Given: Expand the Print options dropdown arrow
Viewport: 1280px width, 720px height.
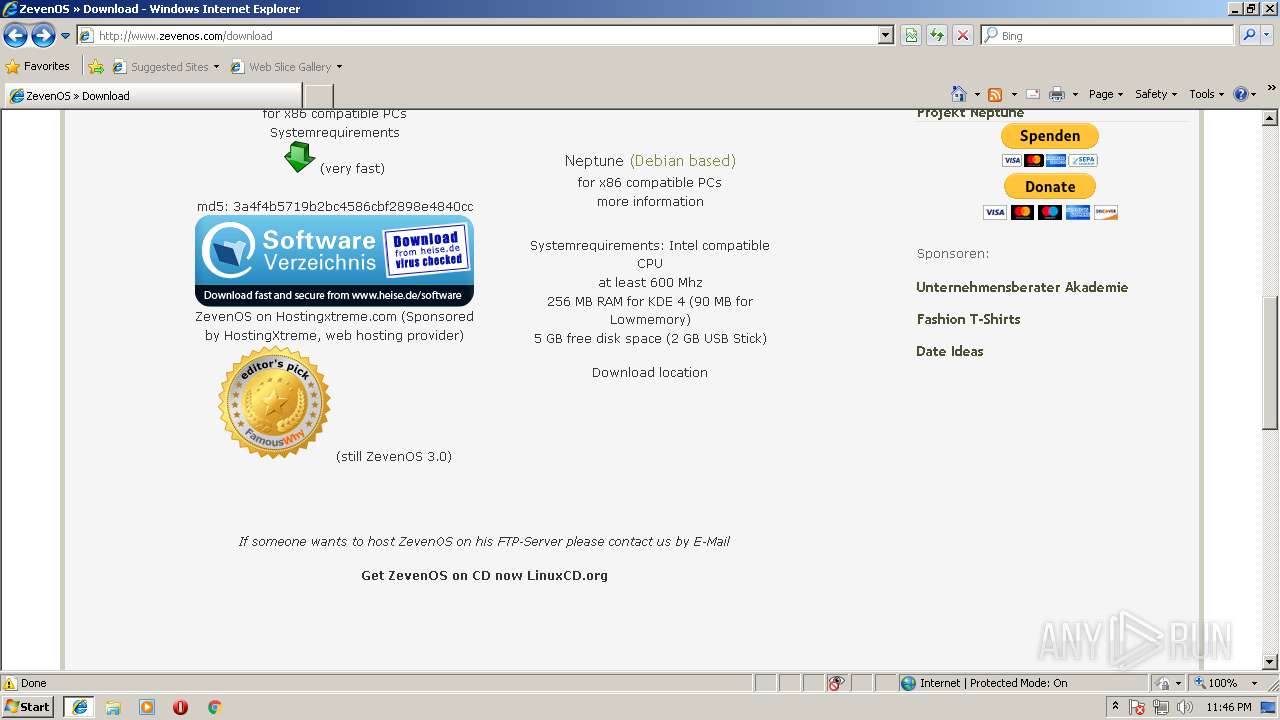Looking at the screenshot, I should pyautogui.click(x=1075, y=94).
